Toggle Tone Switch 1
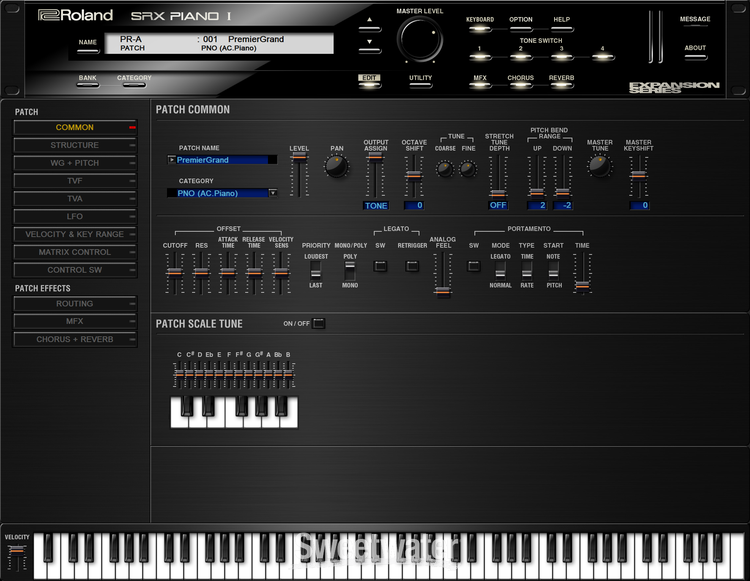Image resolution: width=750 pixels, height=581 pixels. 480,57
